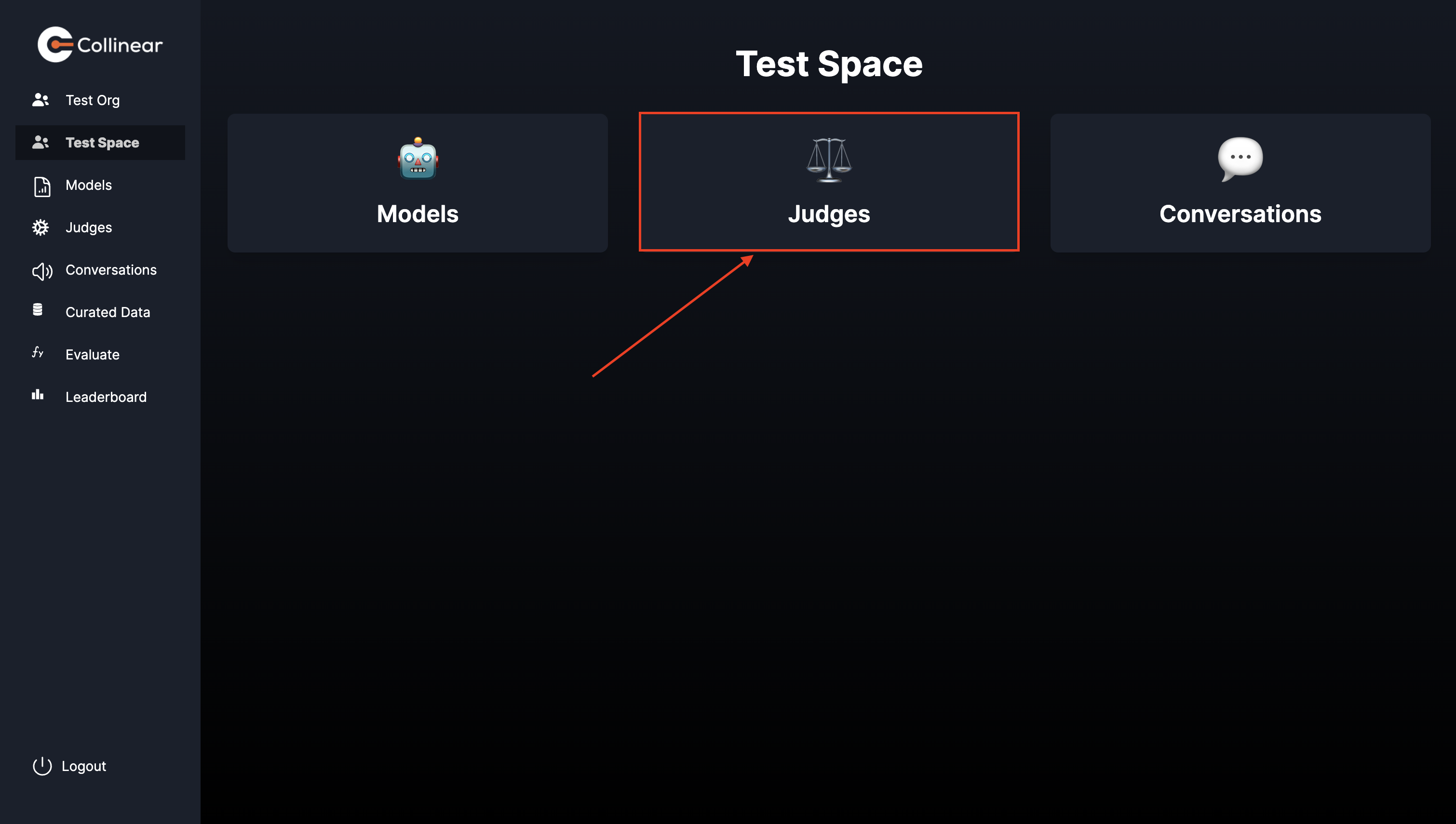Click the Logout power icon

tap(42, 766)
